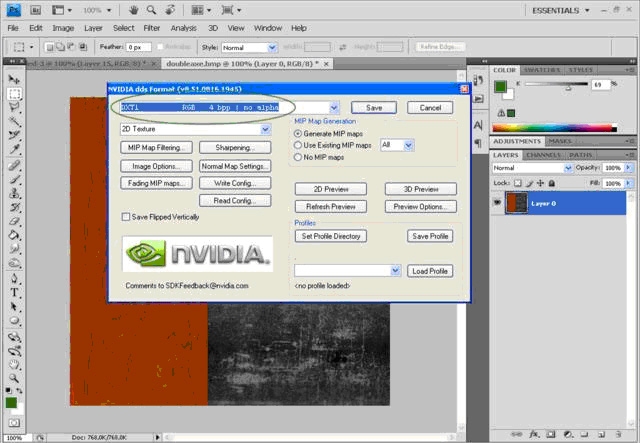Viewport: 640px width, 443px height.
Task: Click the K grayscale slider
Action: pos(556,85)
